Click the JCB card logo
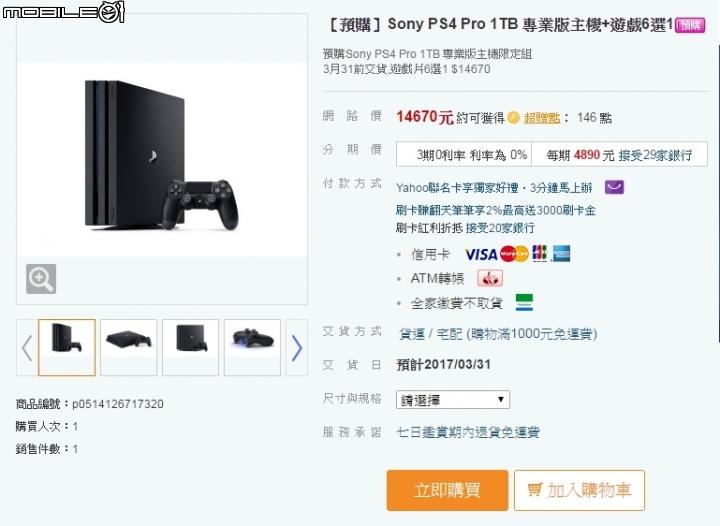 tap(540, 253)
